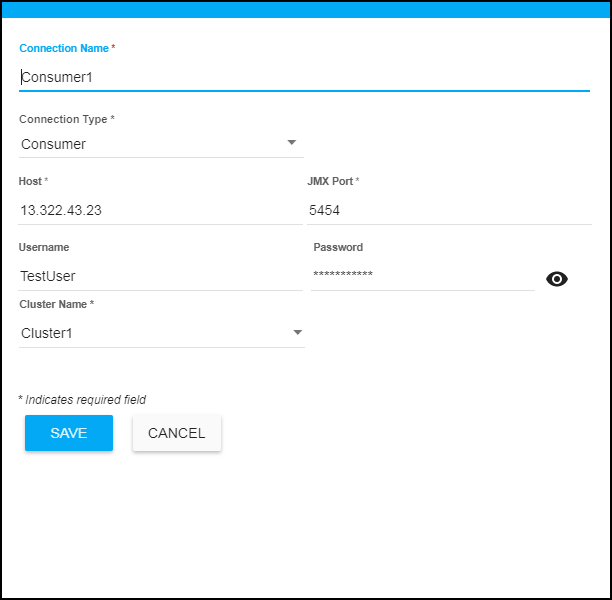Click the 'Username' field label
Viewport: 612px width, 600px height.
click(44, 247)
